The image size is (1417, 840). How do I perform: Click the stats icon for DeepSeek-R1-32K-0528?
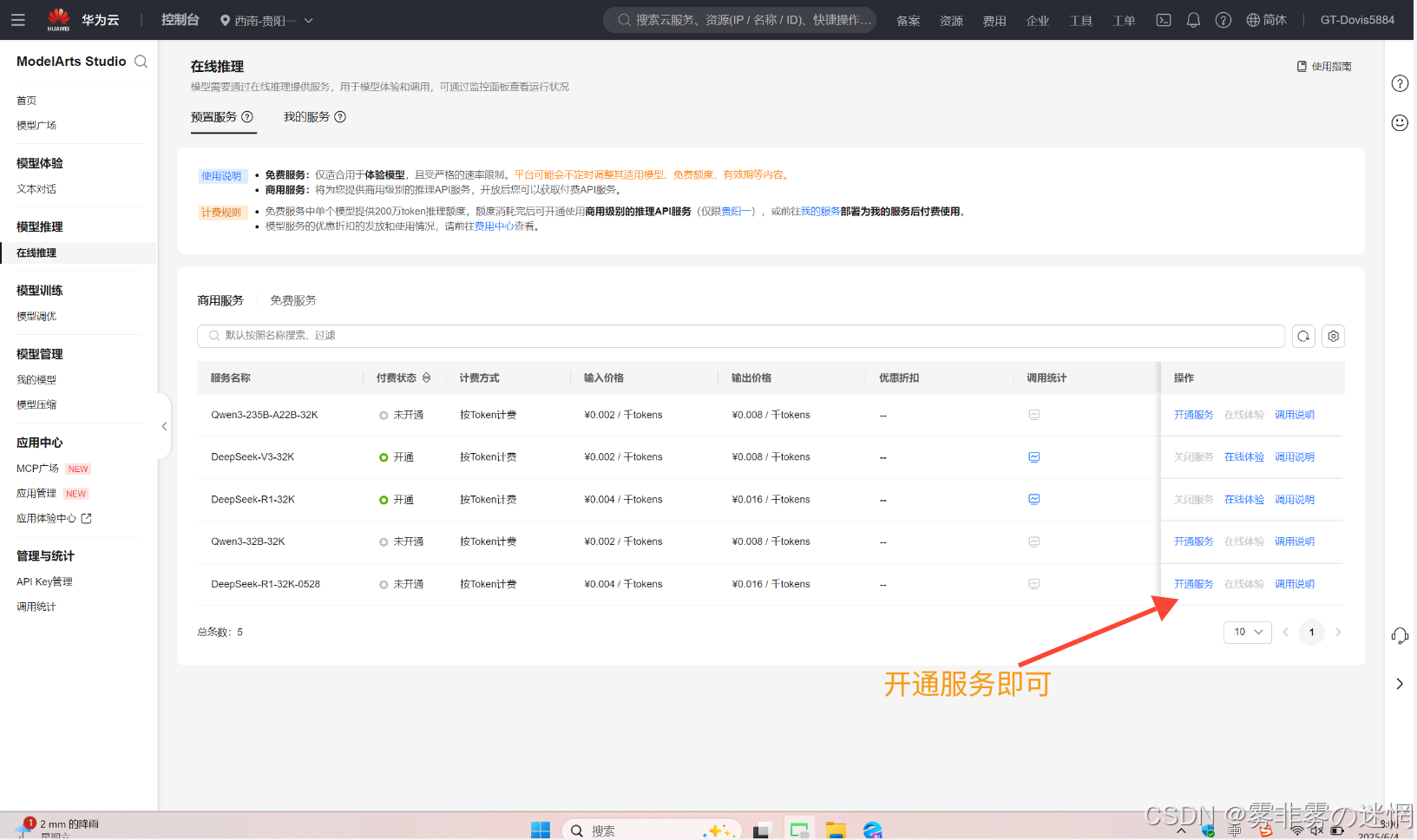(x=1034, y=584)
